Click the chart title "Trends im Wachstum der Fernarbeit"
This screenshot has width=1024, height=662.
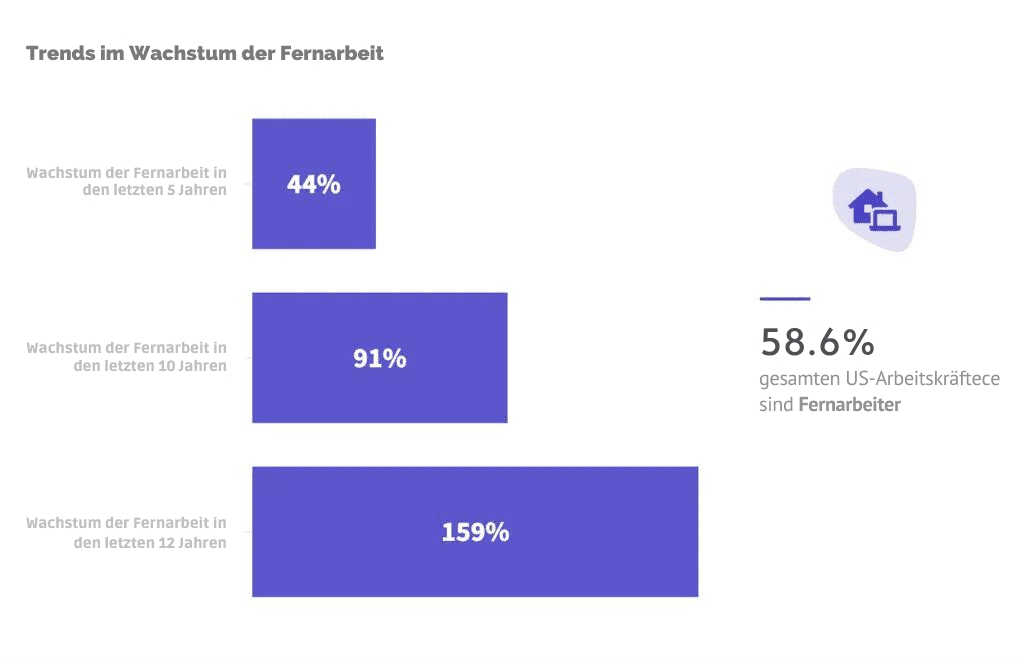(x=205, y=53)
